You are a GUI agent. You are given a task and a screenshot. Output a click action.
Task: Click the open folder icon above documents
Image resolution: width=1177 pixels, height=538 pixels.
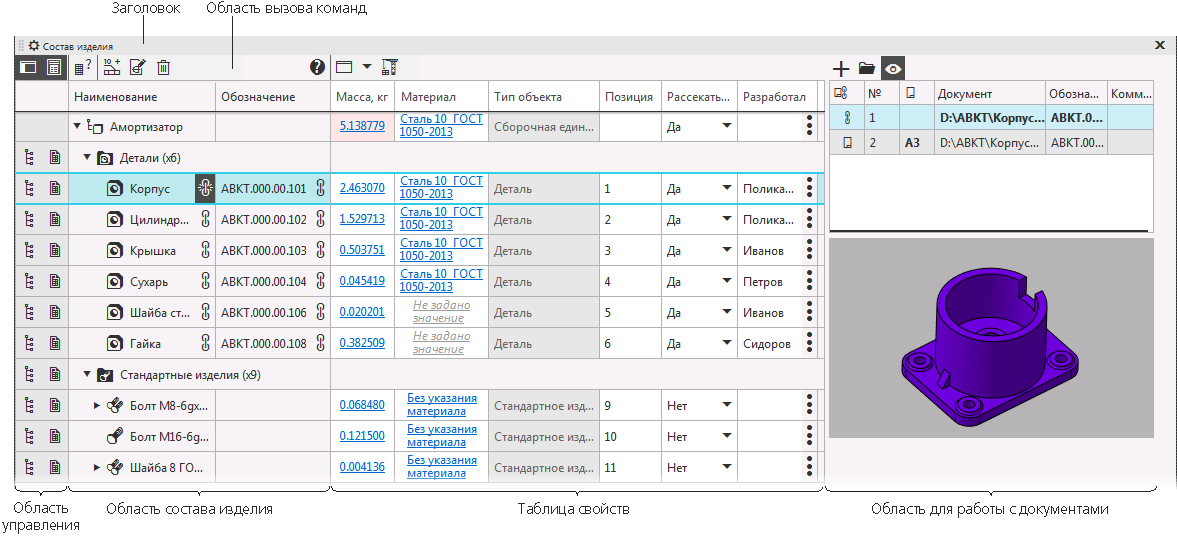867,69
